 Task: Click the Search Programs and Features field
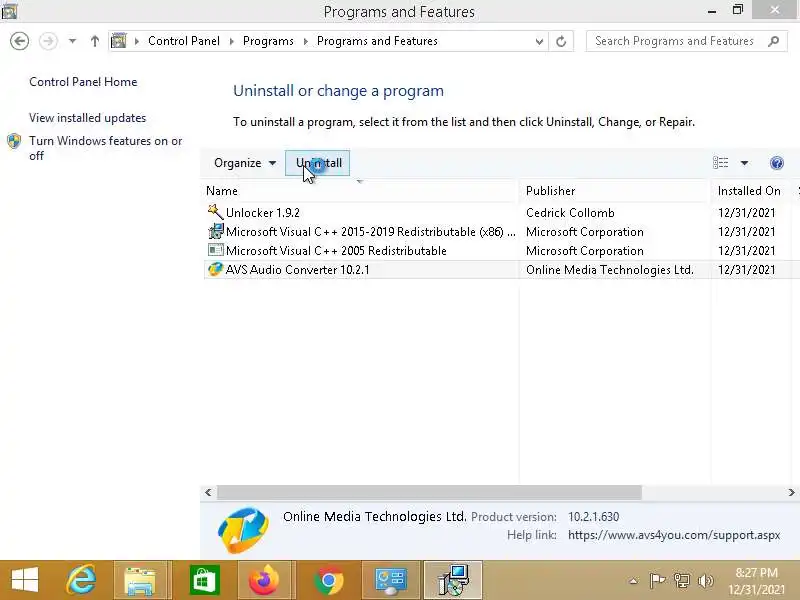(x=686, y=41)
